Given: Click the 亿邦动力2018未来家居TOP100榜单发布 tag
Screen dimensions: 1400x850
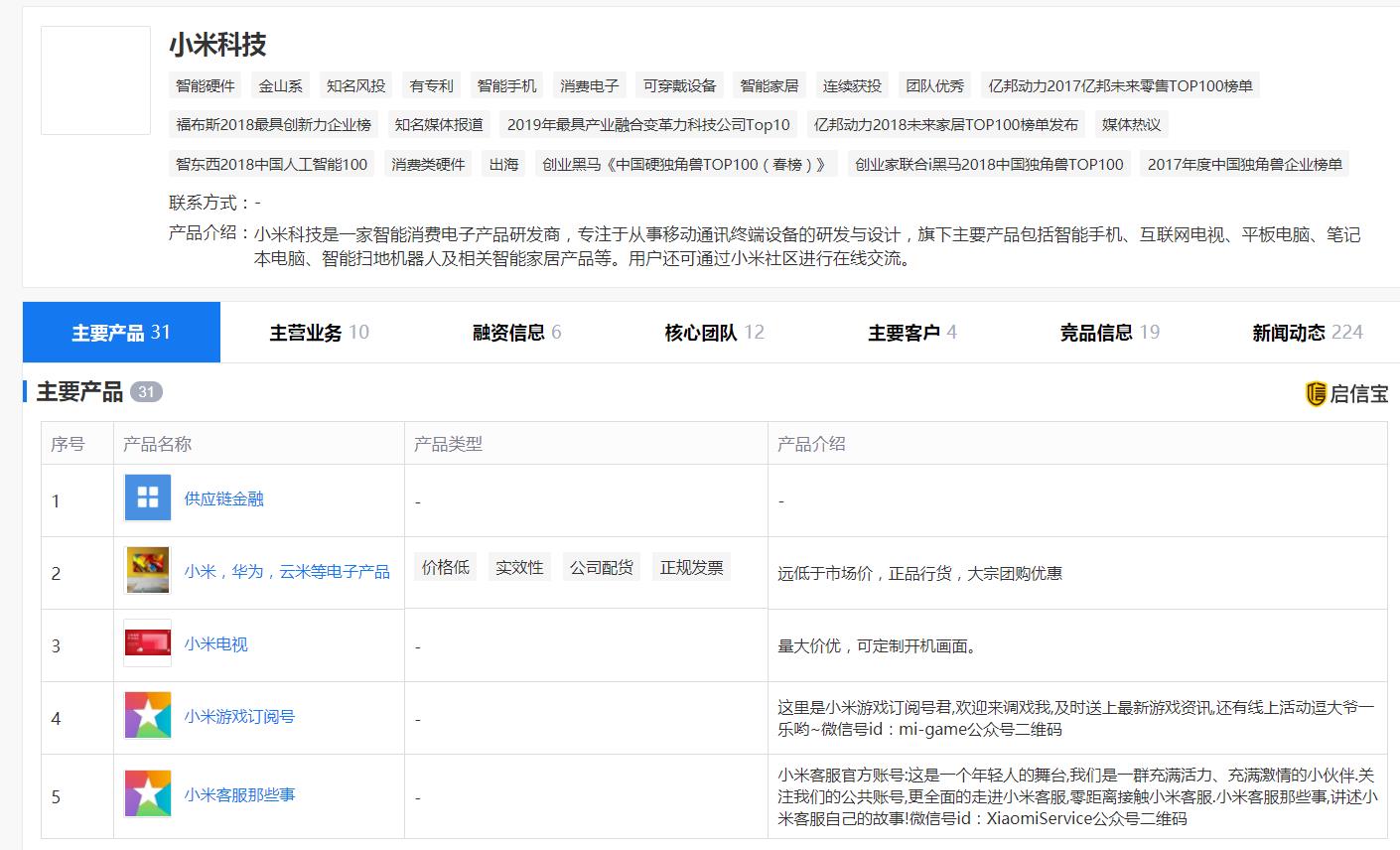Looking at the screenshot, I should click(x=946, y=124).
